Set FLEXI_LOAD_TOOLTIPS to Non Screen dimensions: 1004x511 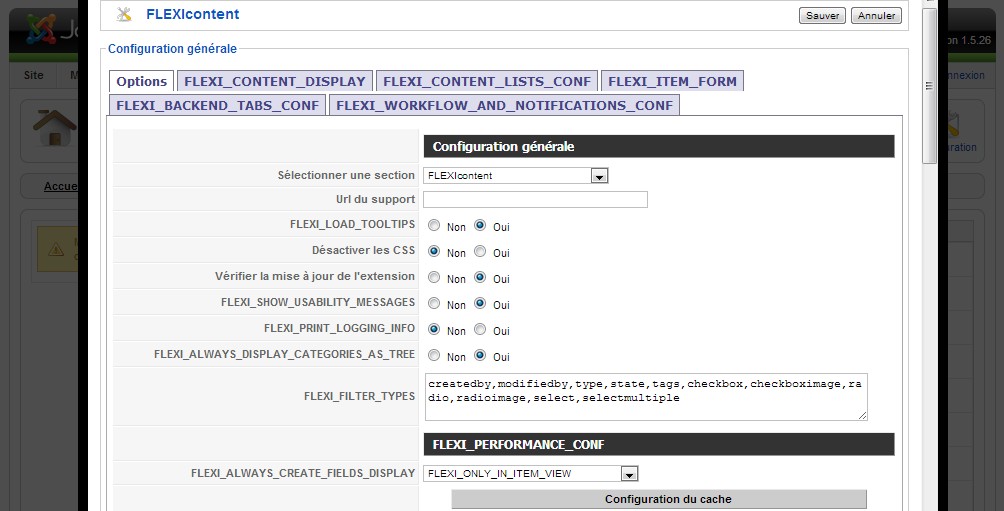(x=434, y=225)
